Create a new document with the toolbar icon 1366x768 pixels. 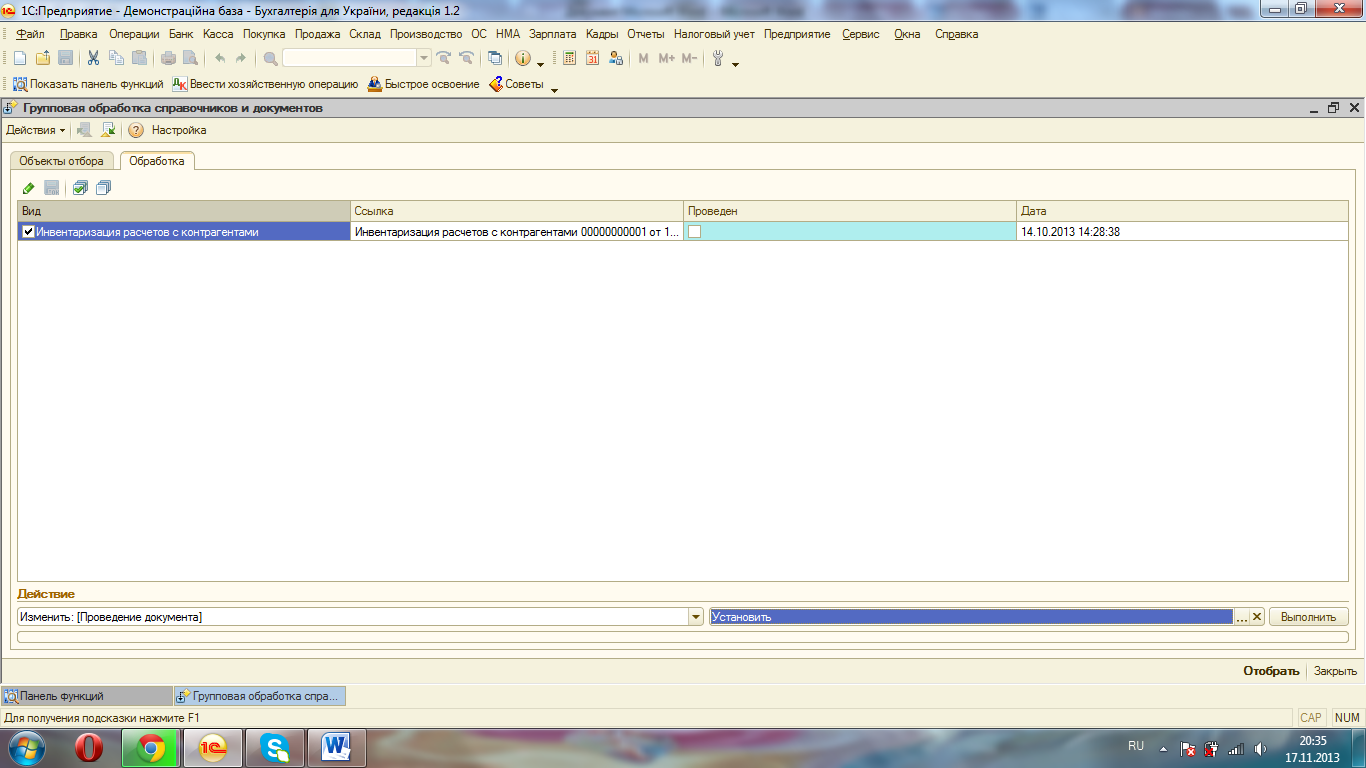point(19,58)
